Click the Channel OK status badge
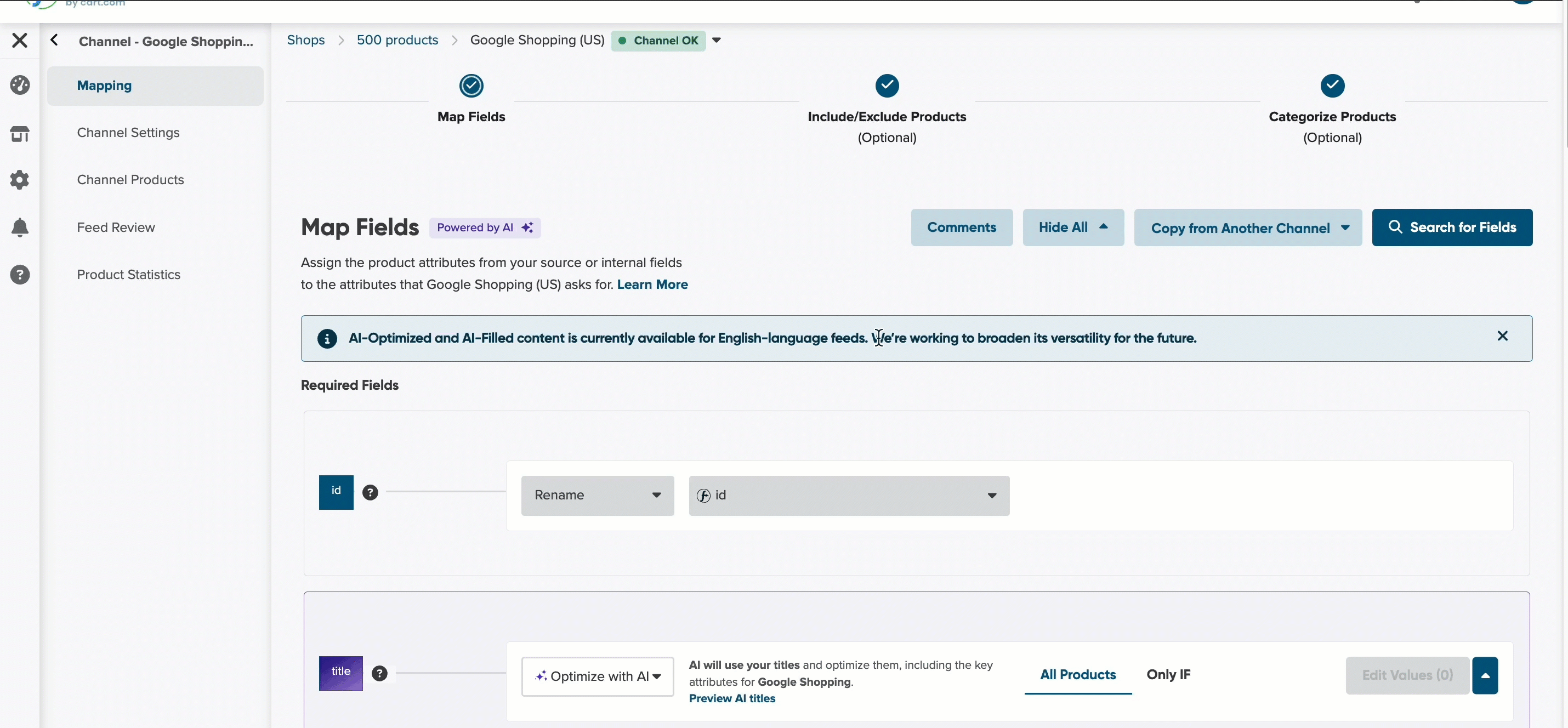The width and height of the screenshot is (1568, 728). [x=658, y=41]
